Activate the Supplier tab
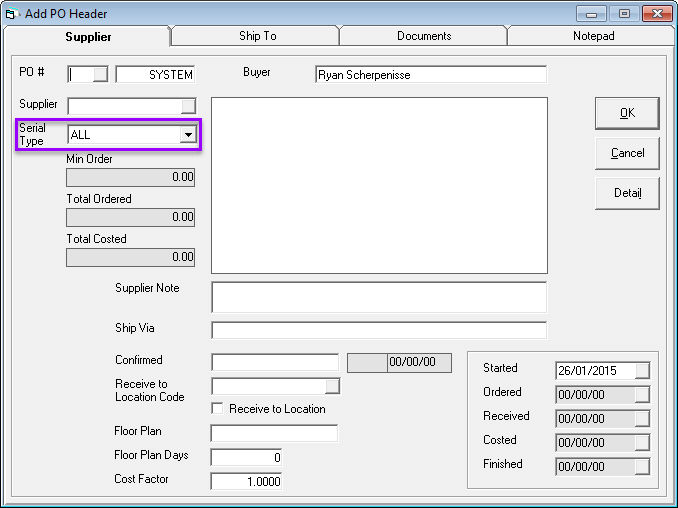This screenshot has width=678, height=508. 88,37
